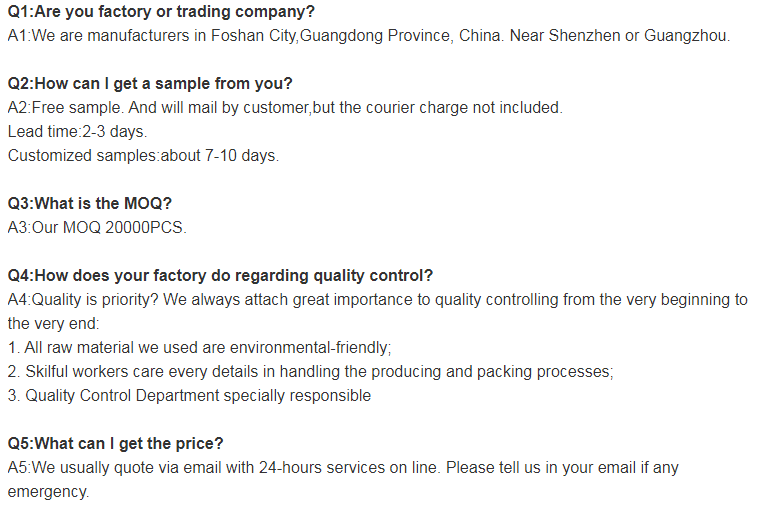Click the word 'Shenzhen' in answer A1
This screenshot has width=778, height=509.
[584, 36]
